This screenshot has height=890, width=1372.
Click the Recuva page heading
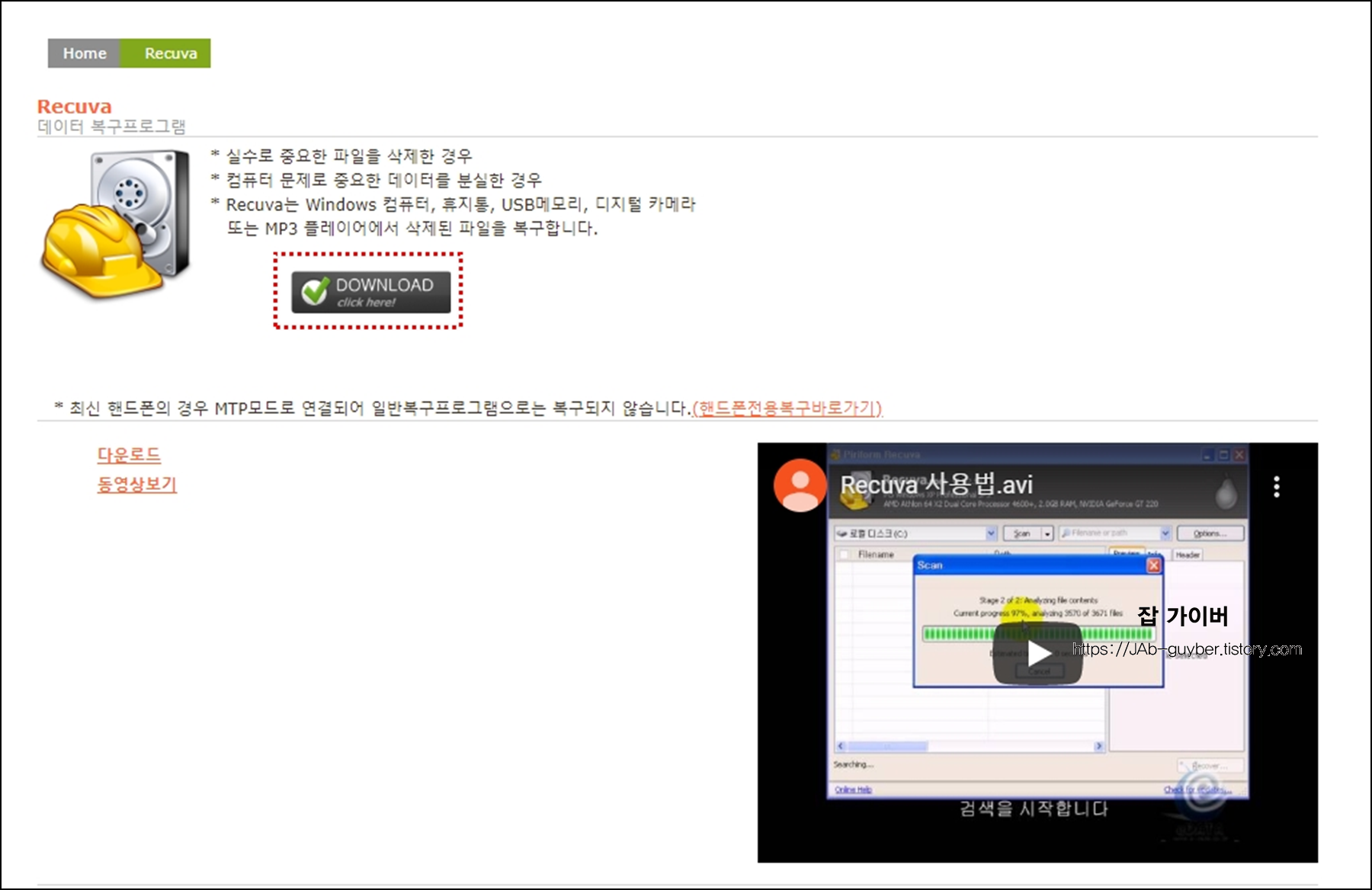[x=75, y=107]
